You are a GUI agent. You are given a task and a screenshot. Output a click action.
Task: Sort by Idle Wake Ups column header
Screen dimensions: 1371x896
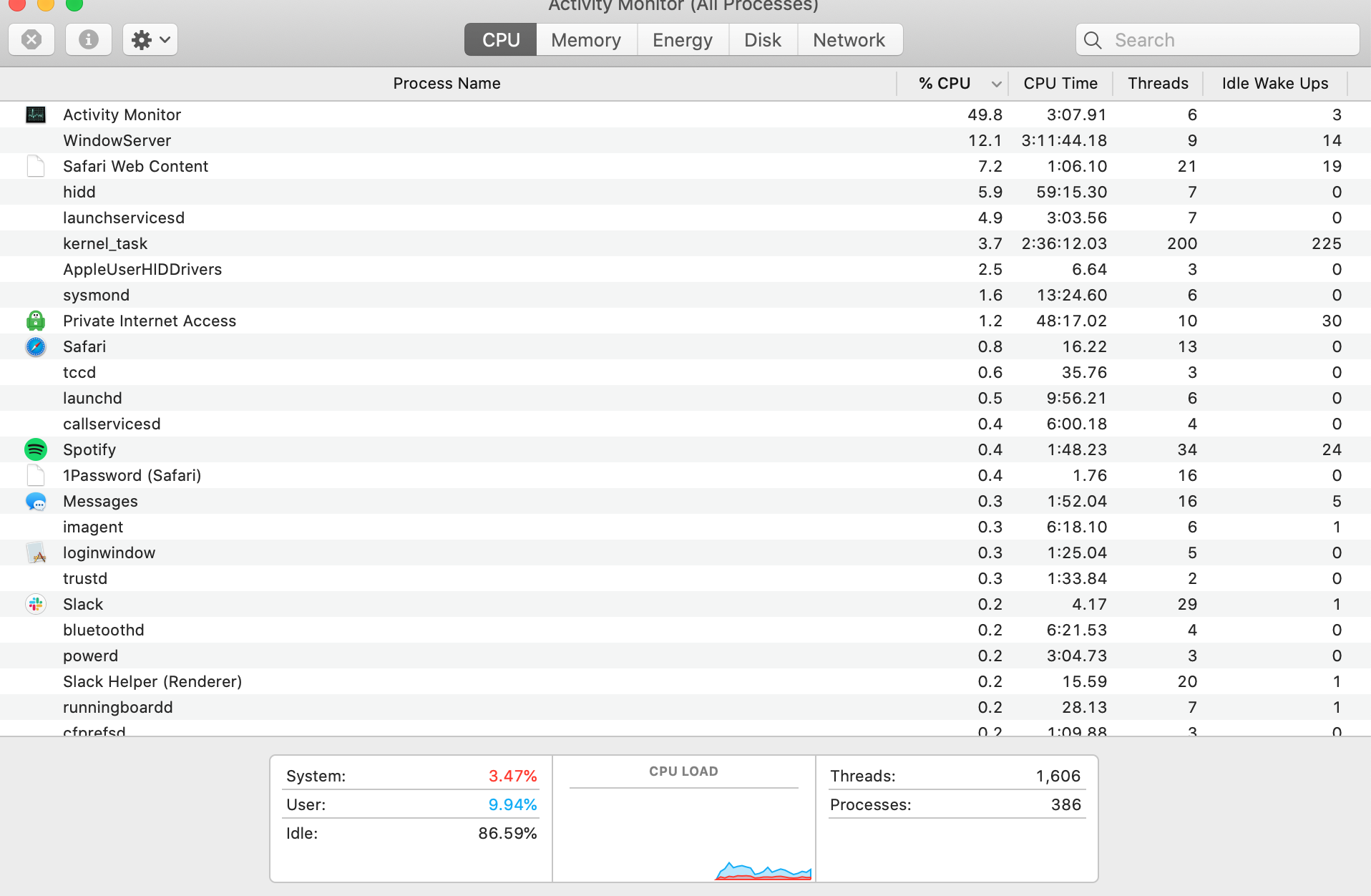(1274, 83)
